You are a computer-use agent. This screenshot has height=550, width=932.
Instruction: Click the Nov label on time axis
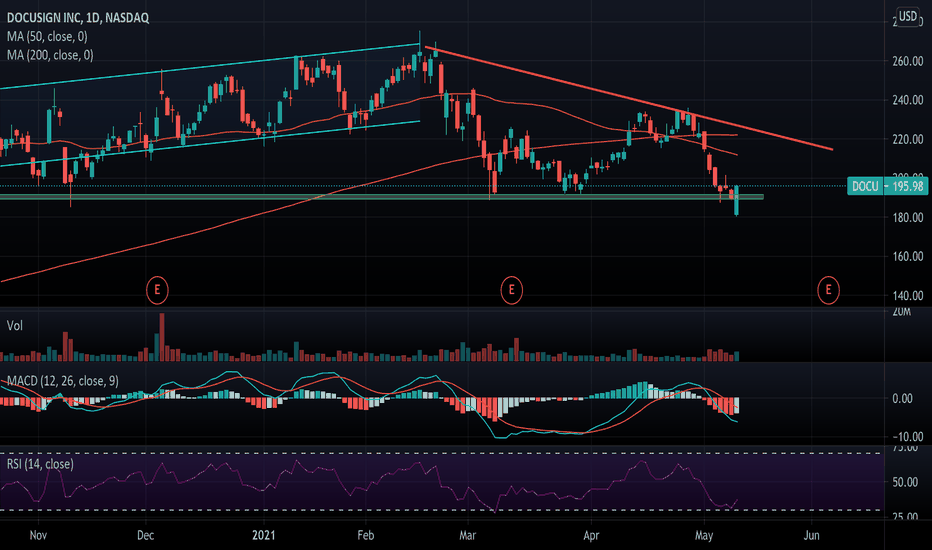coord(38,535)
